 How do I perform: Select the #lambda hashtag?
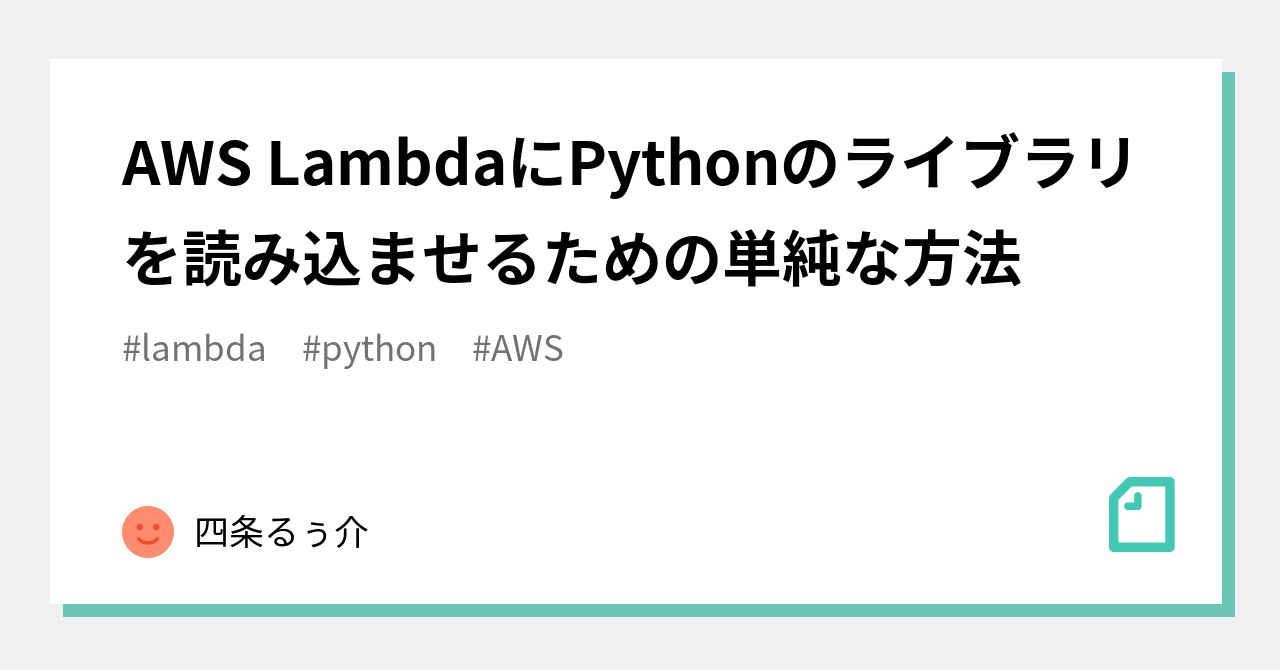click(194, 349)
